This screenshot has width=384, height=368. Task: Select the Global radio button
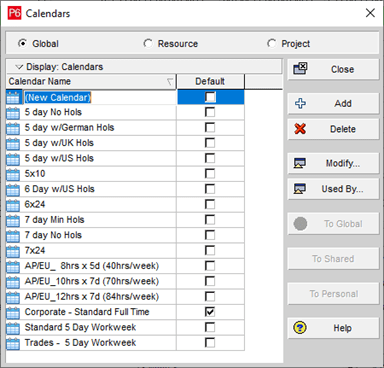click(22, 44)
